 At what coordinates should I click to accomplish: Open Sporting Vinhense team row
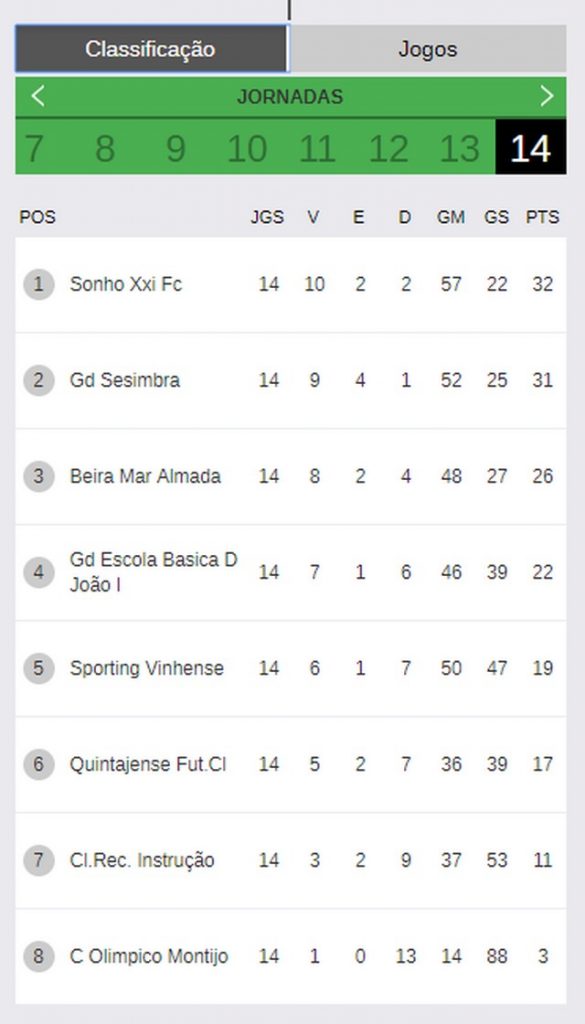pyautogui.click(x=291, y=669)
